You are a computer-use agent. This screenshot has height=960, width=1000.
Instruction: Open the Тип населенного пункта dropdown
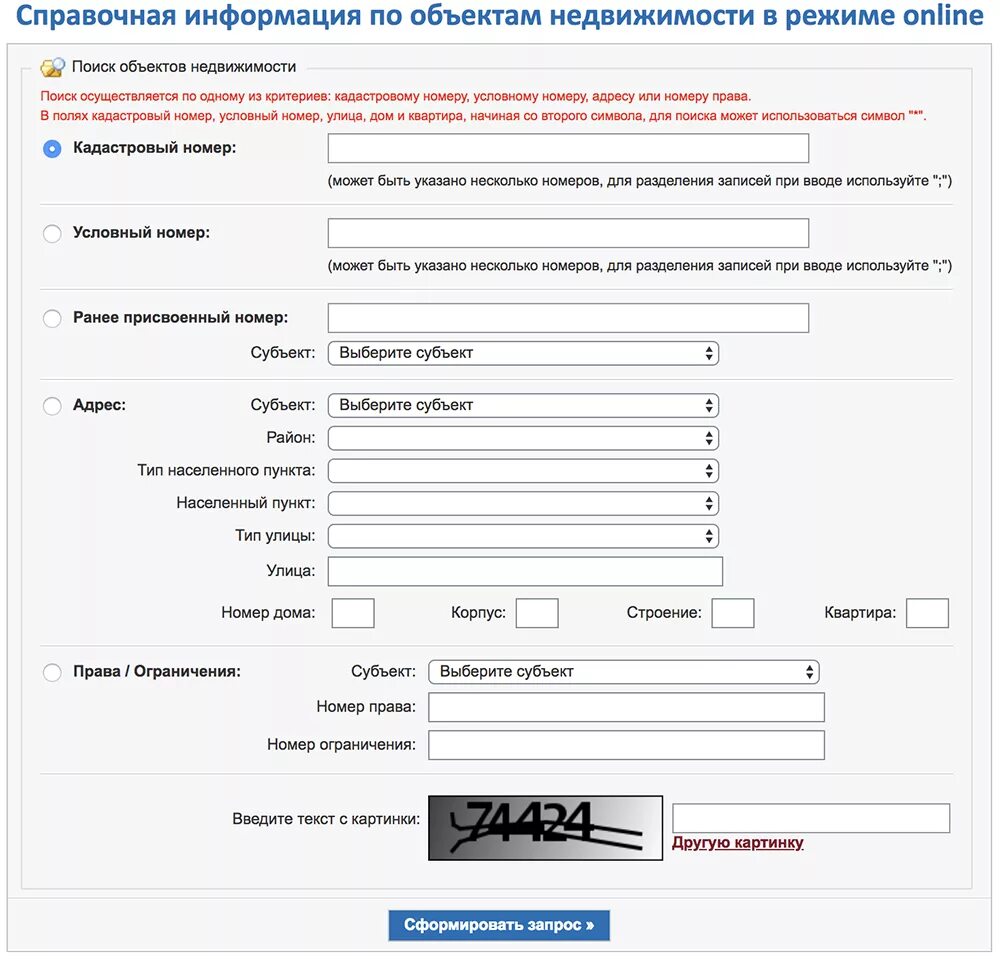coord(523,471)
